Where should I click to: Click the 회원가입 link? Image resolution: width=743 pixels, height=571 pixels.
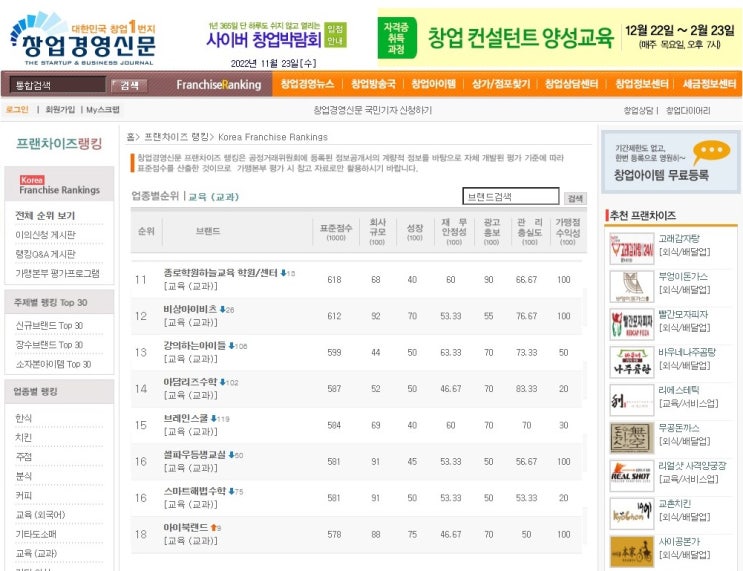[x=60, y=110]
